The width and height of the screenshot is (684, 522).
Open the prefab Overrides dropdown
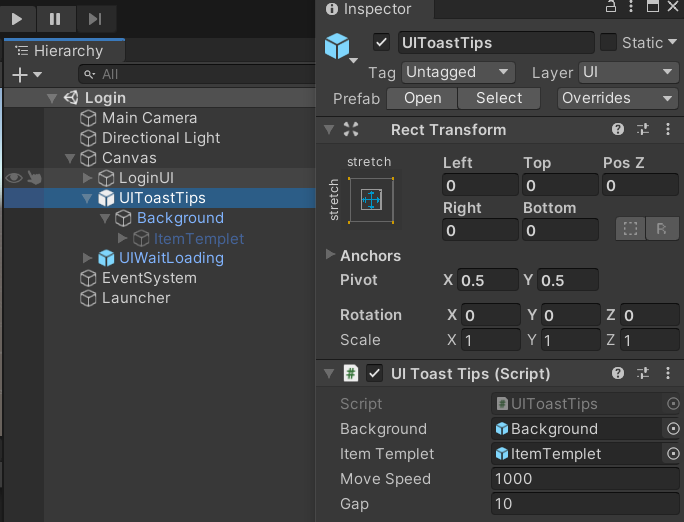[x=618, y=98]
